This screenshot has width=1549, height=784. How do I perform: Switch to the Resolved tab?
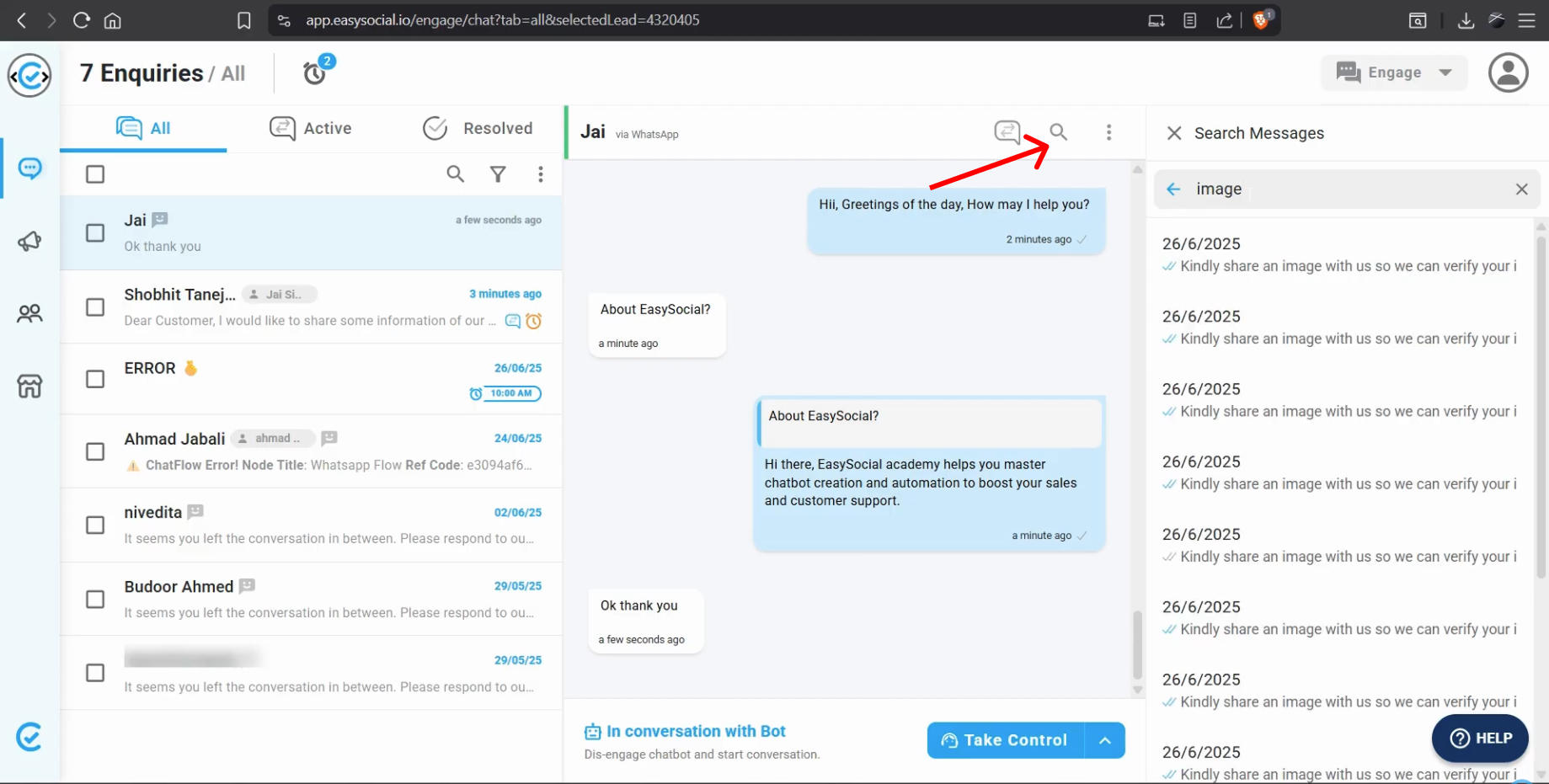478,129
